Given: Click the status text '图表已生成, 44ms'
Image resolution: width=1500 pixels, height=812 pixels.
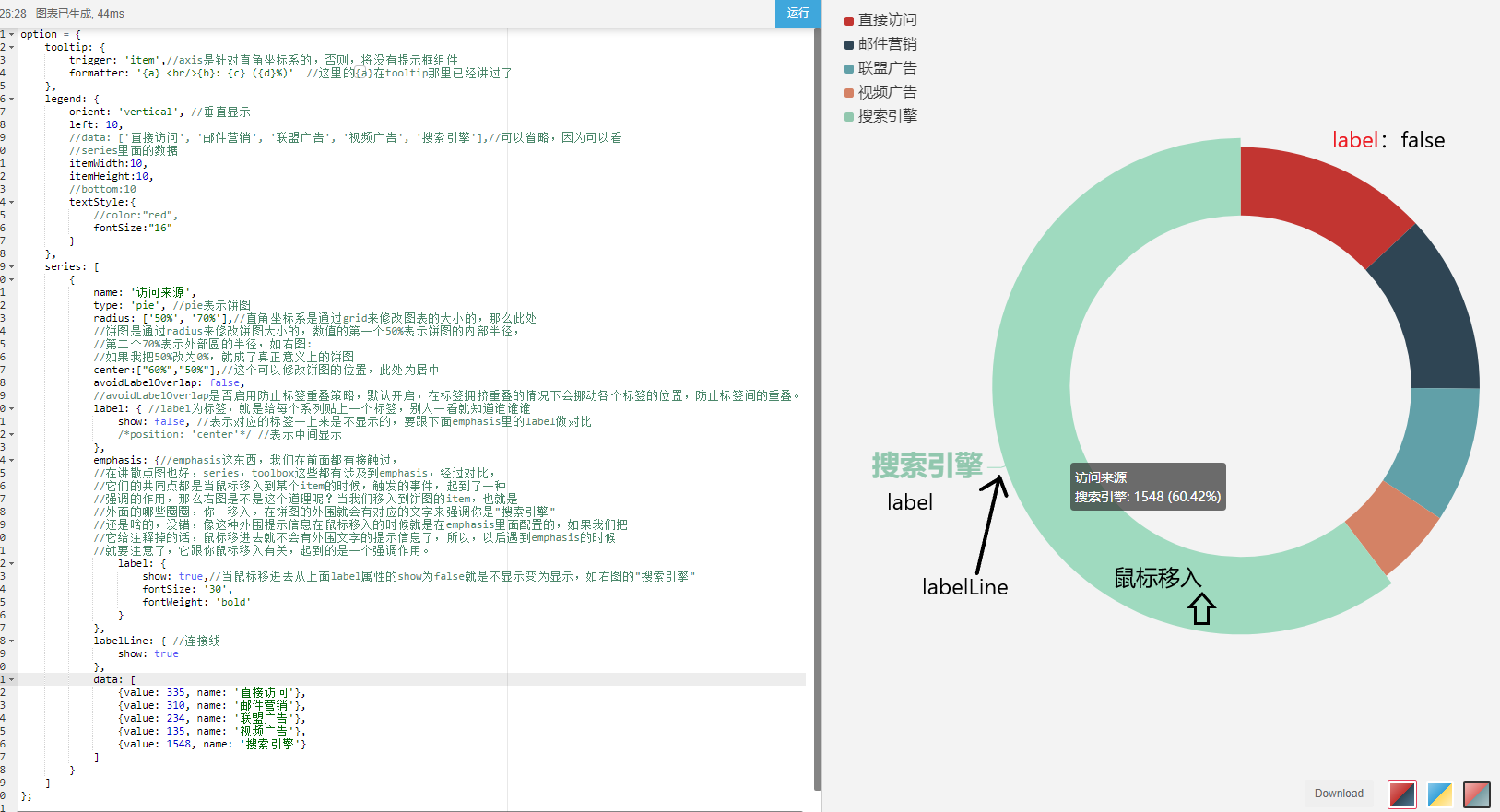Looking at the screenshot, I should tap(80, 14).
